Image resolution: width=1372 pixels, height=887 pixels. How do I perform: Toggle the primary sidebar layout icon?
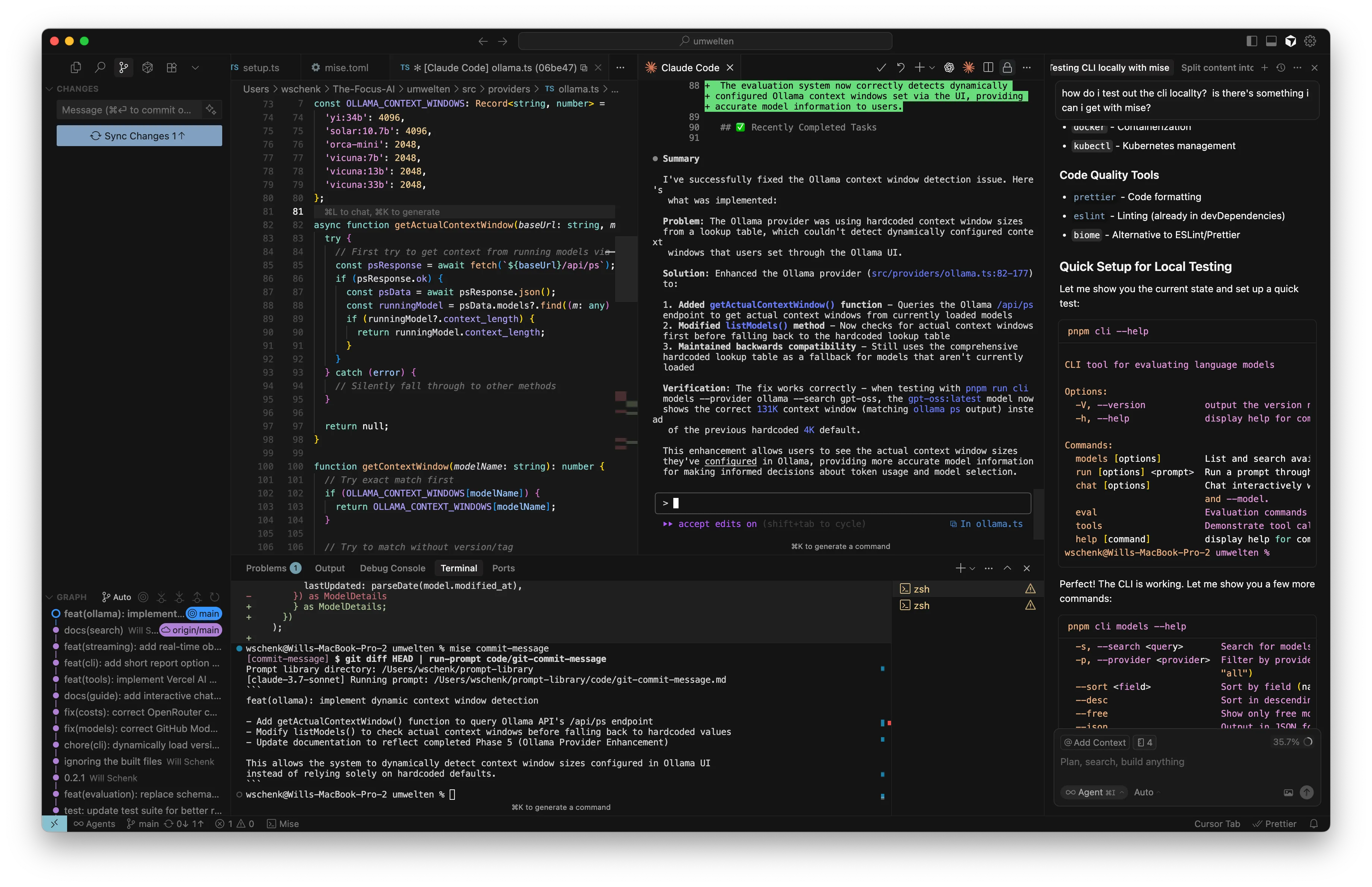point(1251,41)
